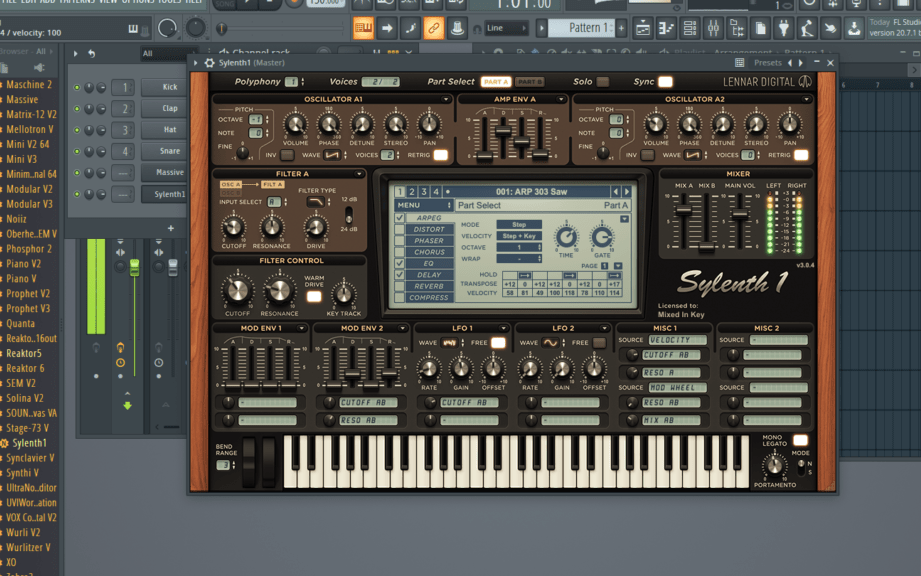Add a new pattern with plus button
The image size is (921, 576).
click(x=621, y=28)
